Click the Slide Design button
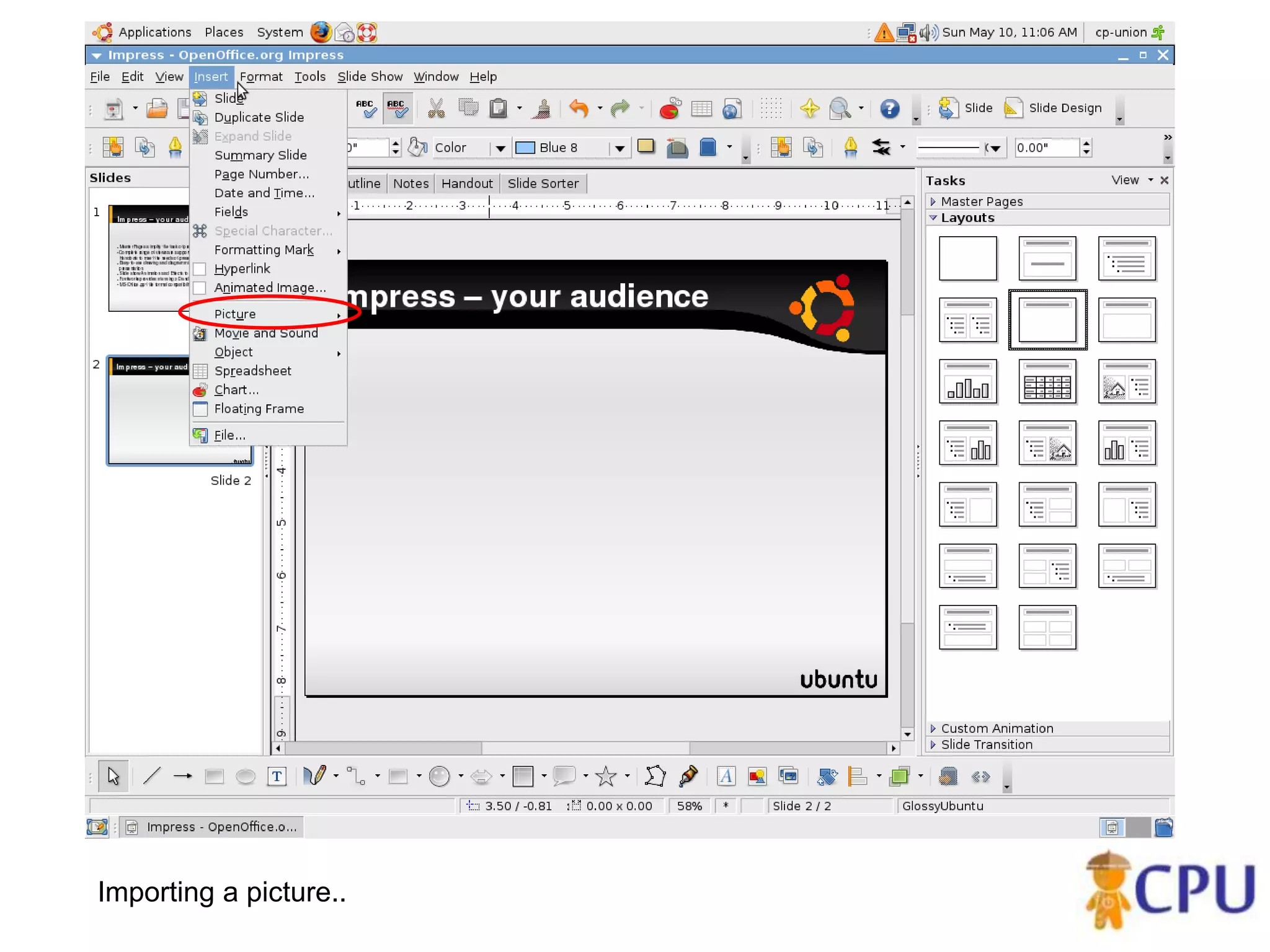The image size is (1270, 952). pyautogui.click(x=1053, y=108)
